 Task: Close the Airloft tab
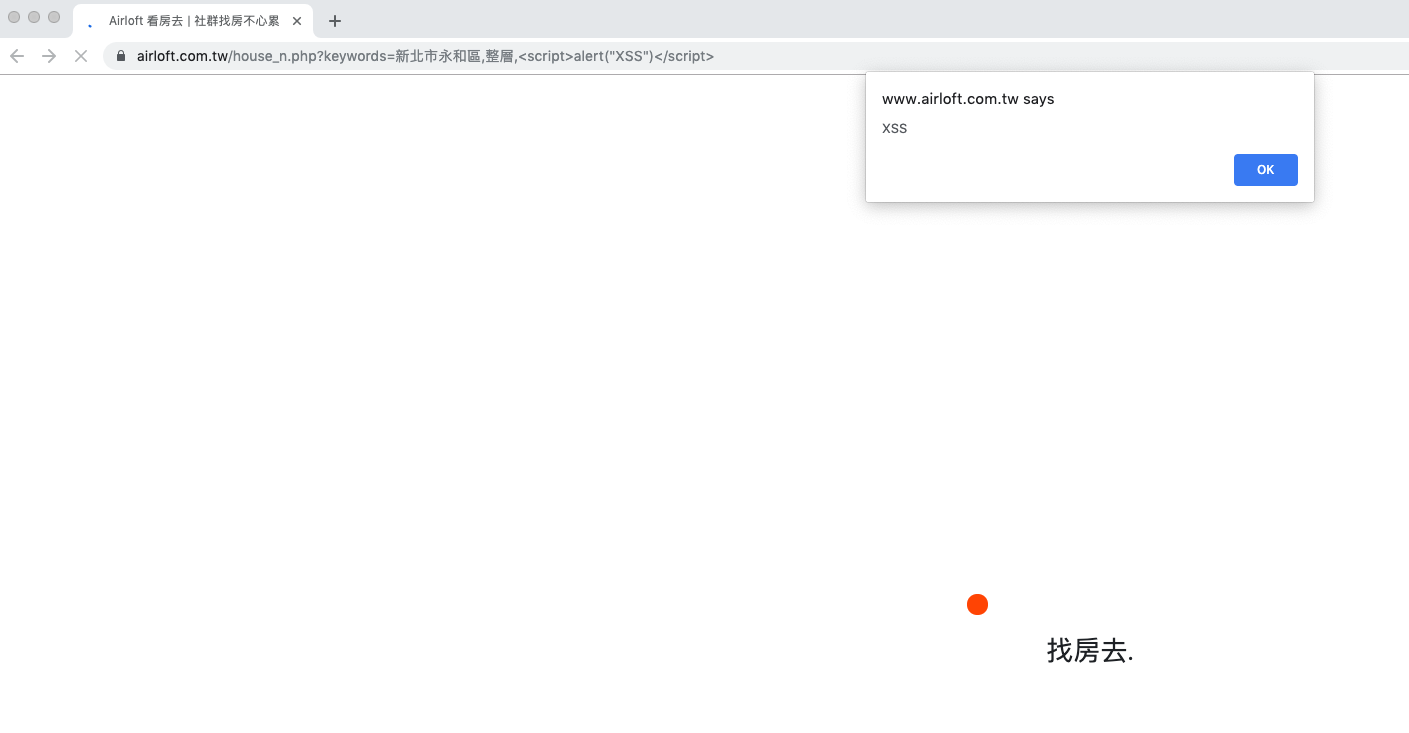[x=297, y=21]
